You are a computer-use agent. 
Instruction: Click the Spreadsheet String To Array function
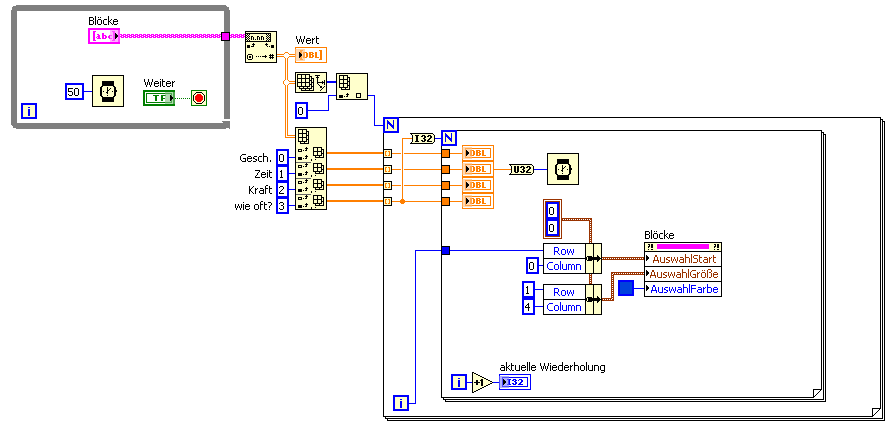click(261, 47)
